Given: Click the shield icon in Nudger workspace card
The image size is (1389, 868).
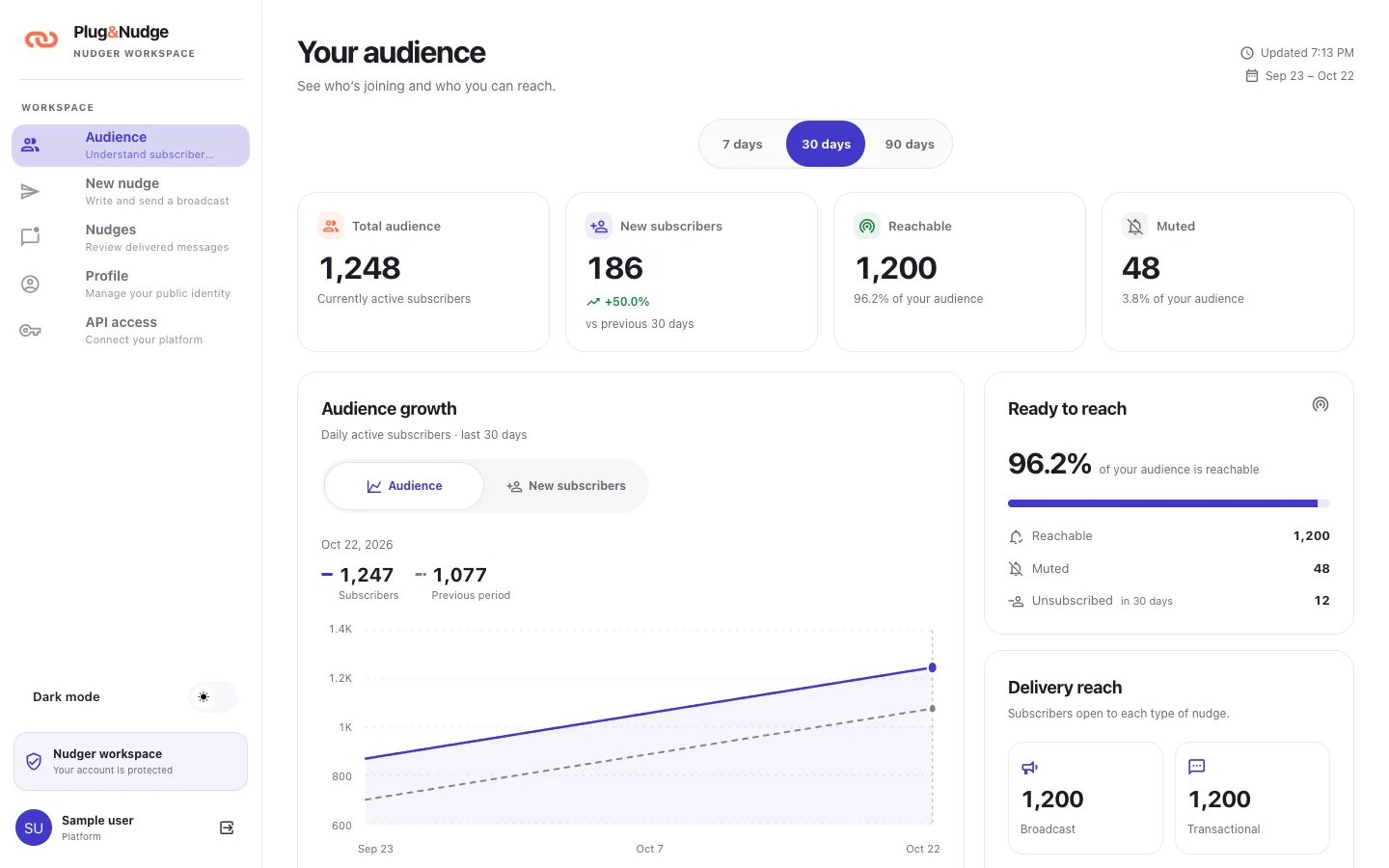Looking at the screenshot, I should (x=34, y=762).
